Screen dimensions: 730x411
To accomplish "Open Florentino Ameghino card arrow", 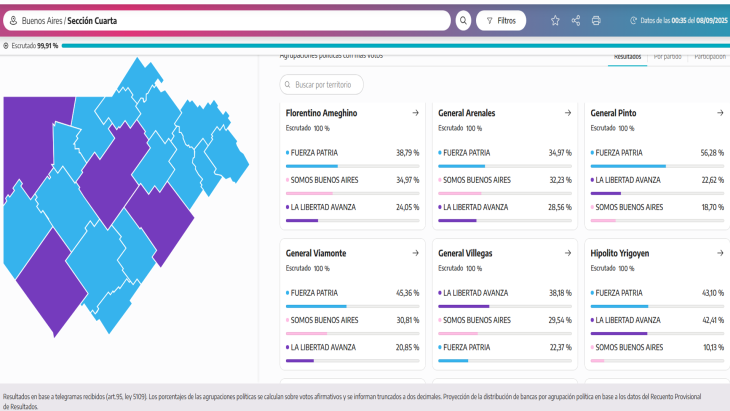I will coord(415,113).
